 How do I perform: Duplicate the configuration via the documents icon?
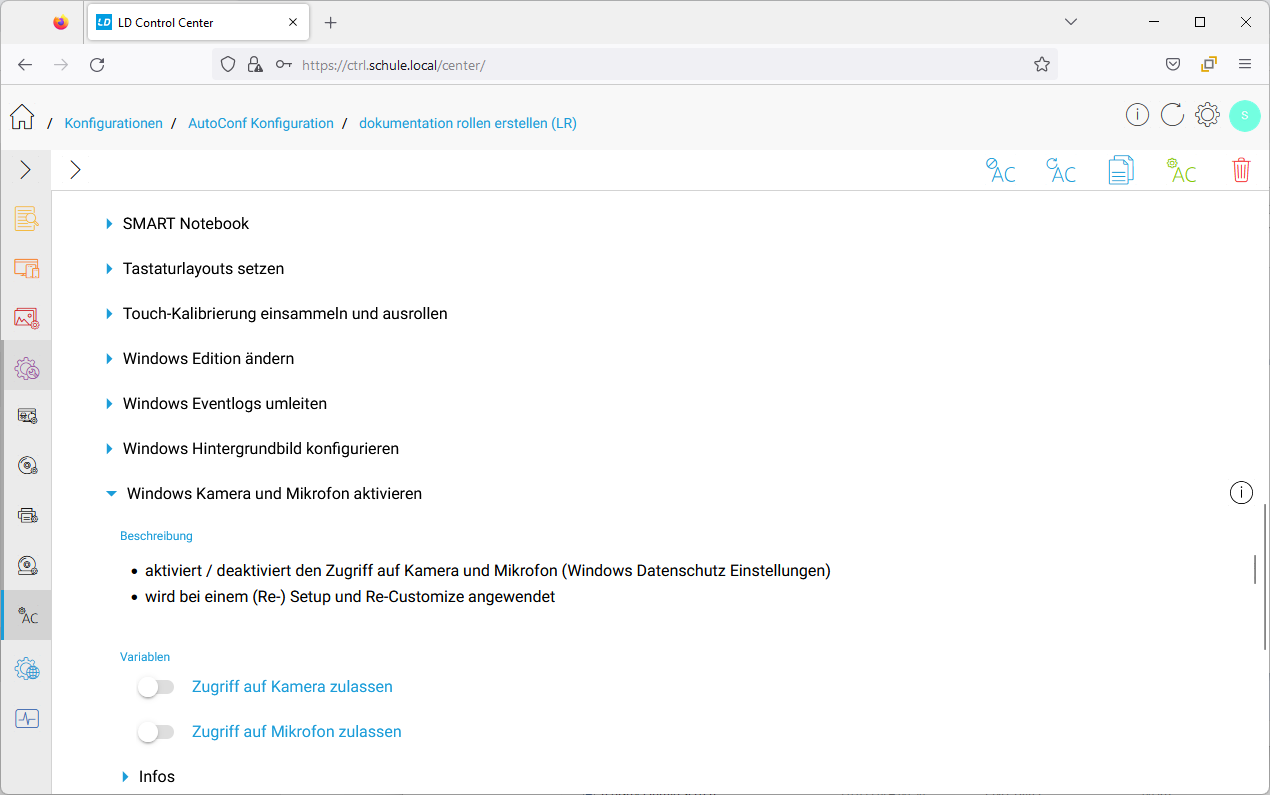[1121, 170]
